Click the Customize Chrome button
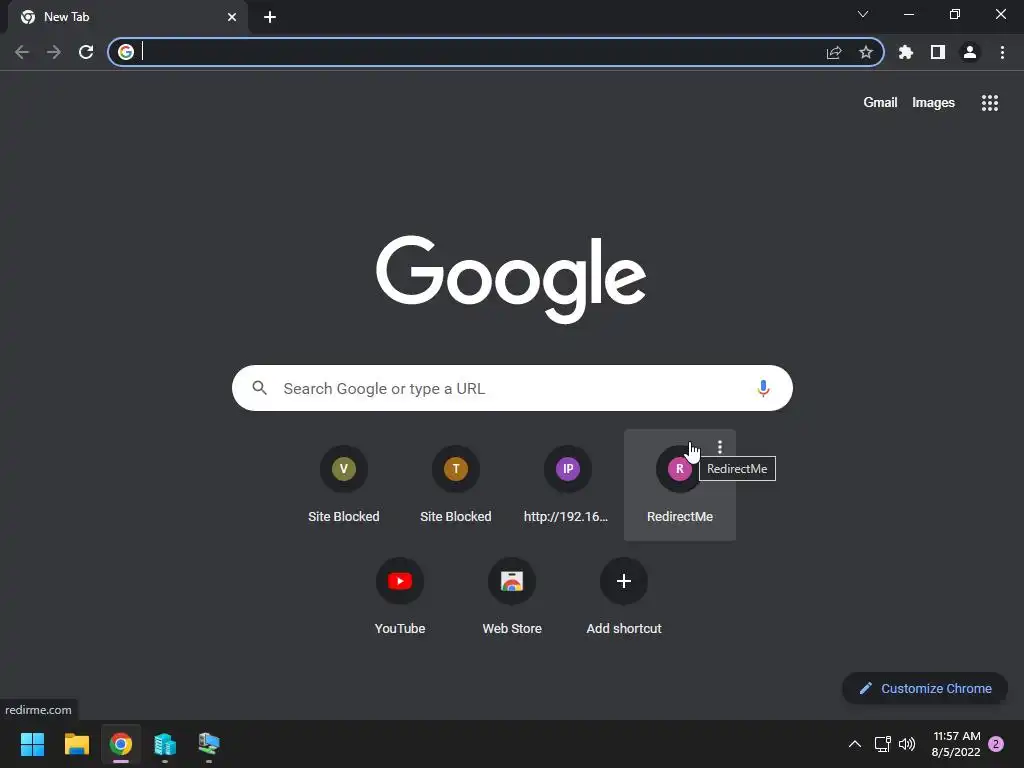The height and width of the screenshot is (768, 1024). (925, 688)
